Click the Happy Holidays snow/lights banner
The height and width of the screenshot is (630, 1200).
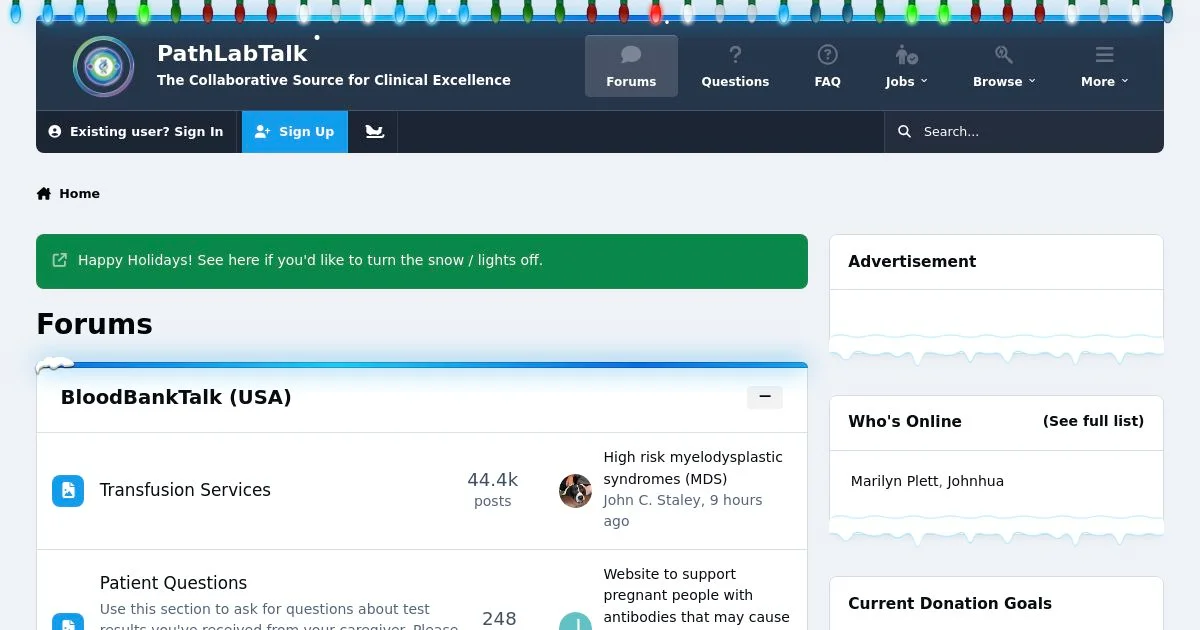click(310, 260)
